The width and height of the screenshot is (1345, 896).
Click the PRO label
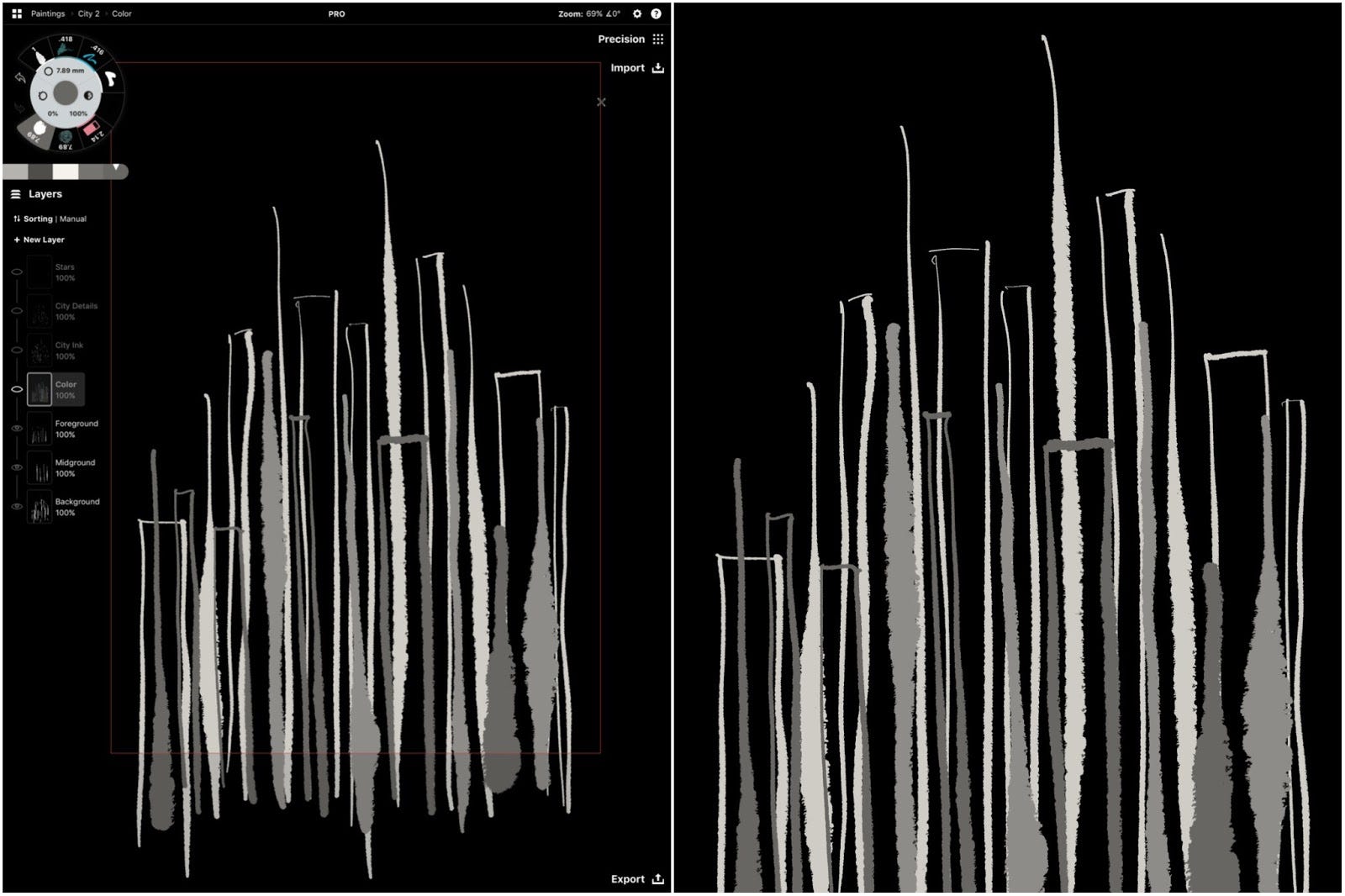click(336, 13)
